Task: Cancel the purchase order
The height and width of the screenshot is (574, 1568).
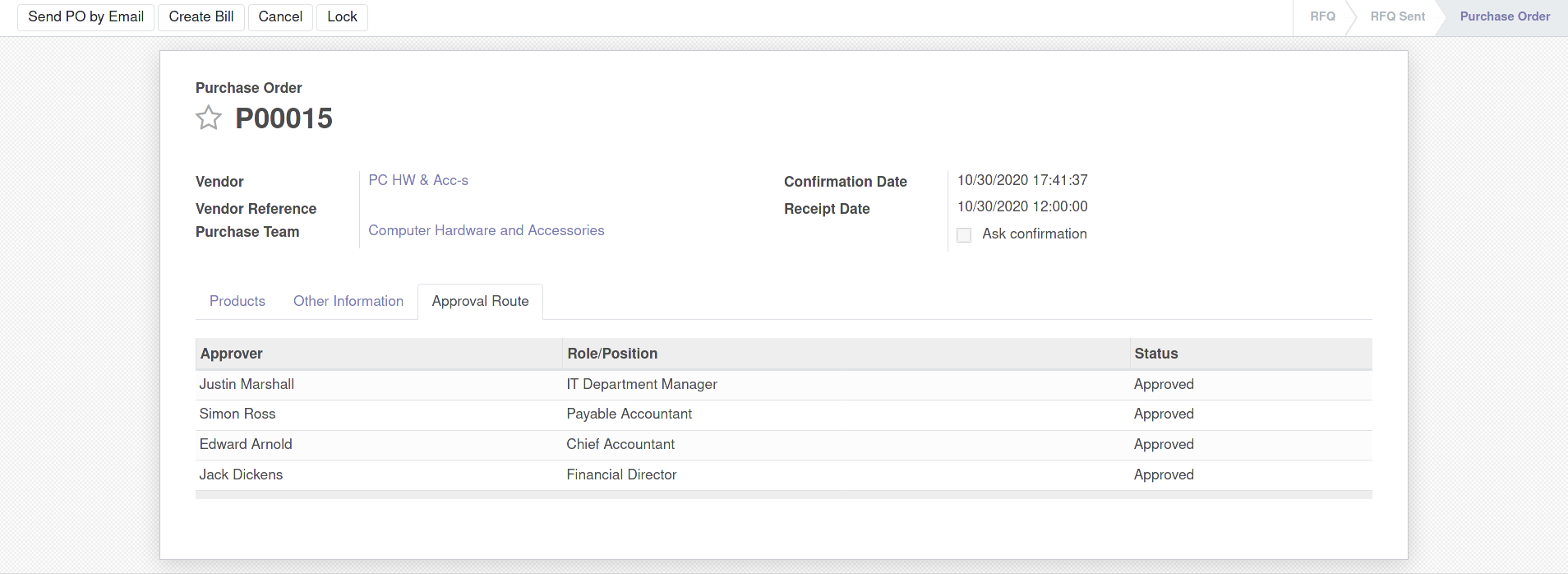Action: coord(280,16)
